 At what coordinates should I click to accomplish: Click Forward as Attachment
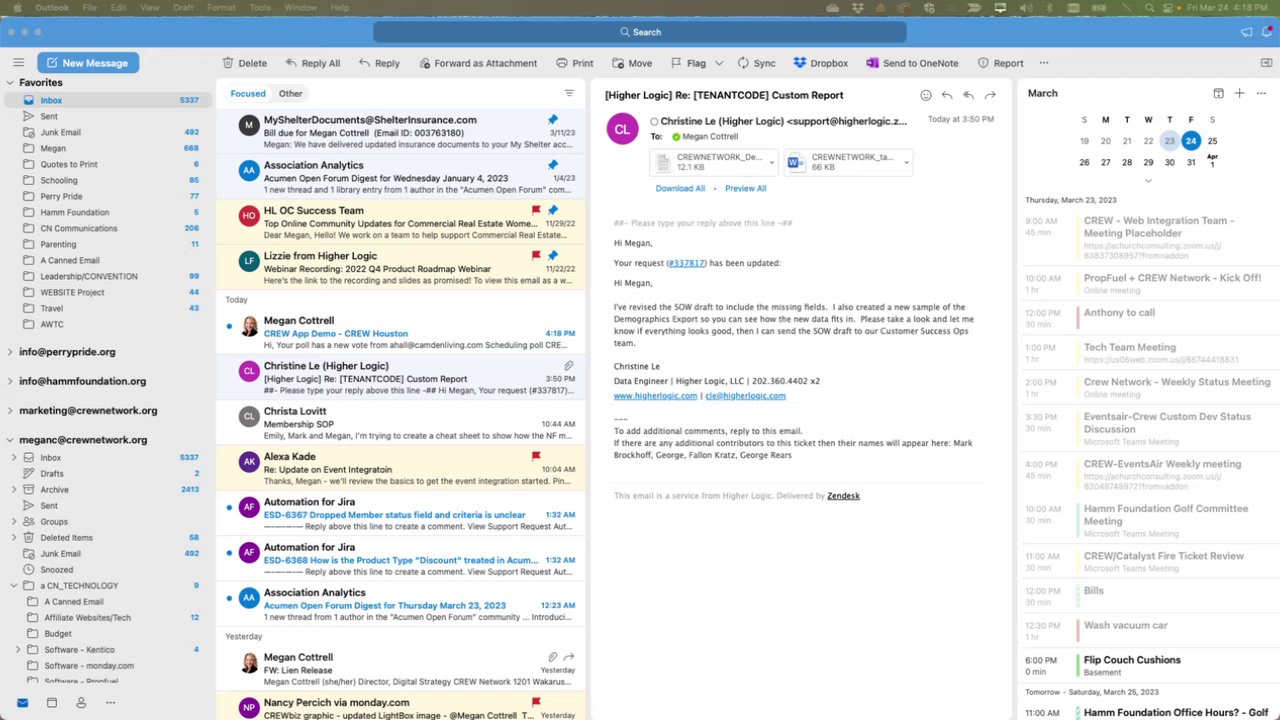click(x=478, y=63)
